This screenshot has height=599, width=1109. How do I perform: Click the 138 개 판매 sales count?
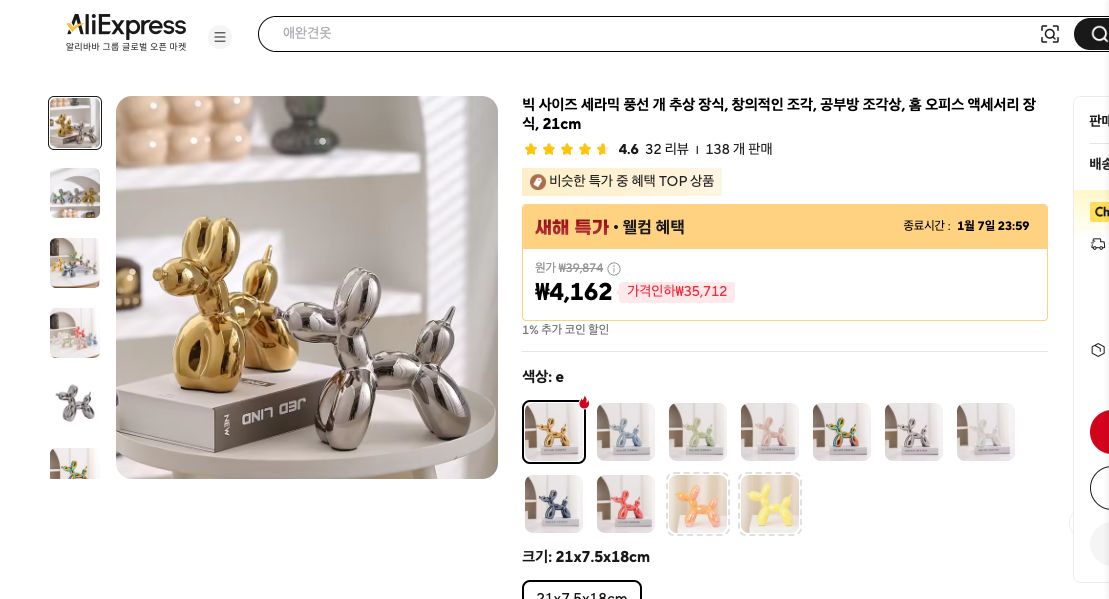click(x=738, y=149)
